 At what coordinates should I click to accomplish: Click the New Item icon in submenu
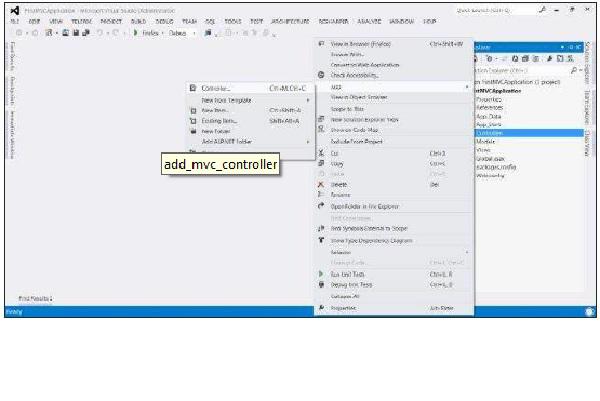(191, 110)
